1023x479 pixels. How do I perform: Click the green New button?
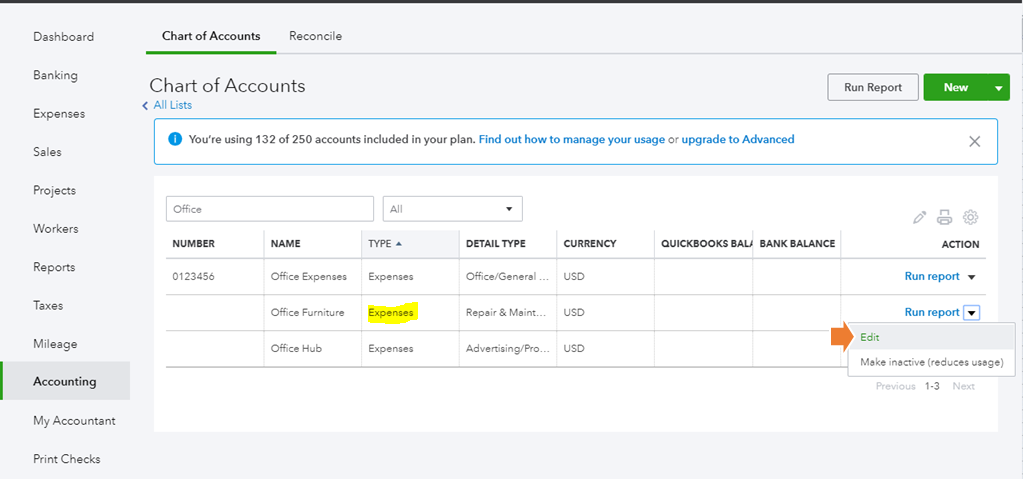click(x=956, y=87)
